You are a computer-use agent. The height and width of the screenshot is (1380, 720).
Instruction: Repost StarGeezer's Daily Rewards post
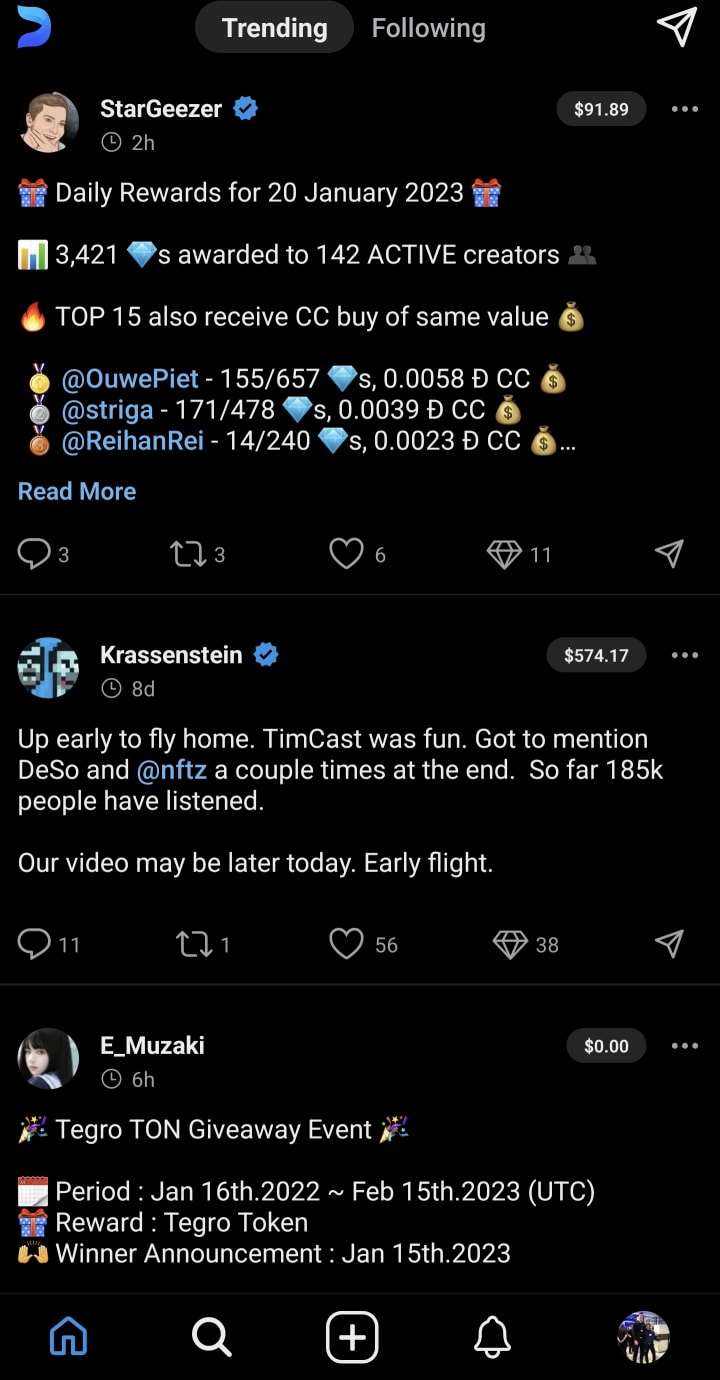[188, 554]
